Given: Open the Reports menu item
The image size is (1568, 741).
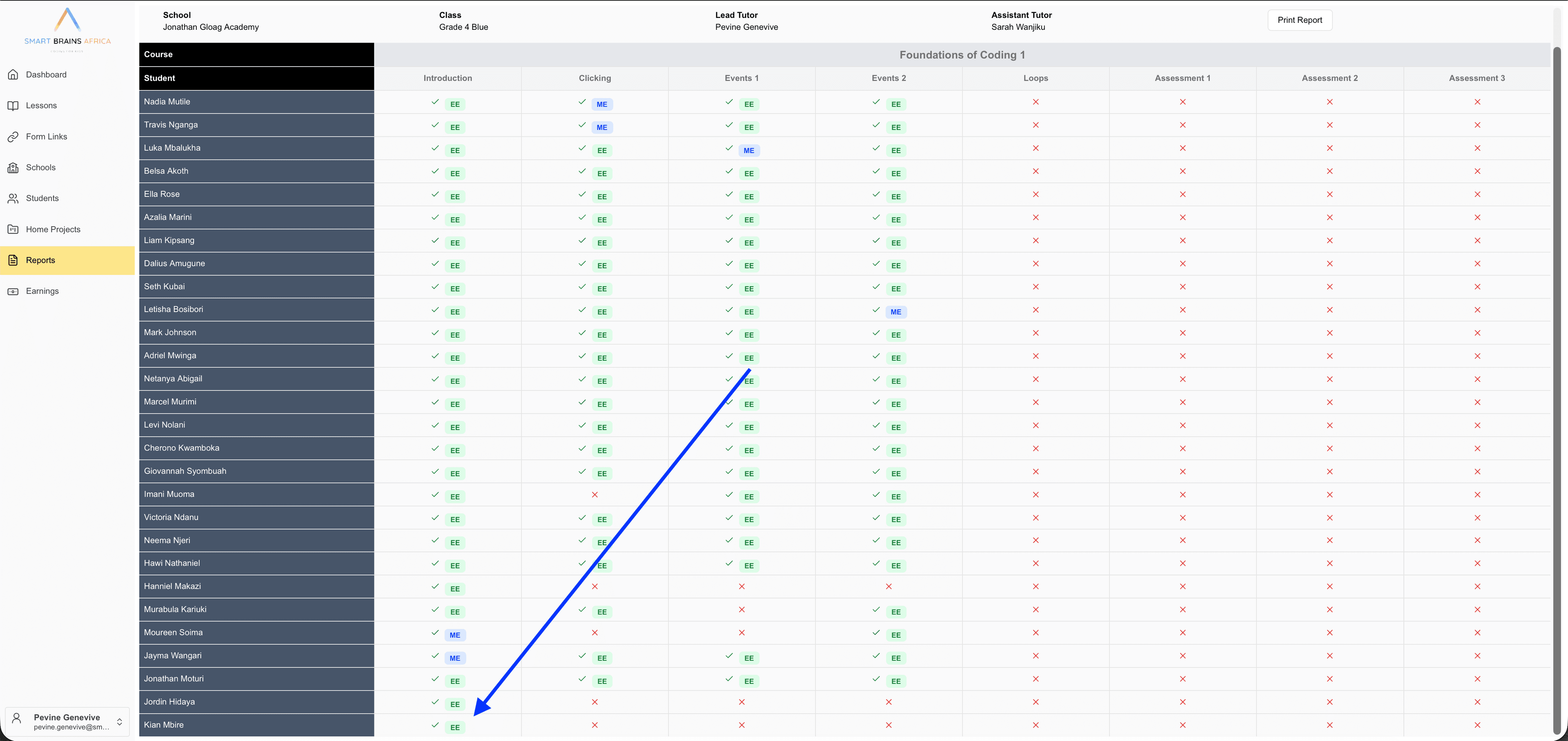Looking at the screenshot, I should coord(41,261).
